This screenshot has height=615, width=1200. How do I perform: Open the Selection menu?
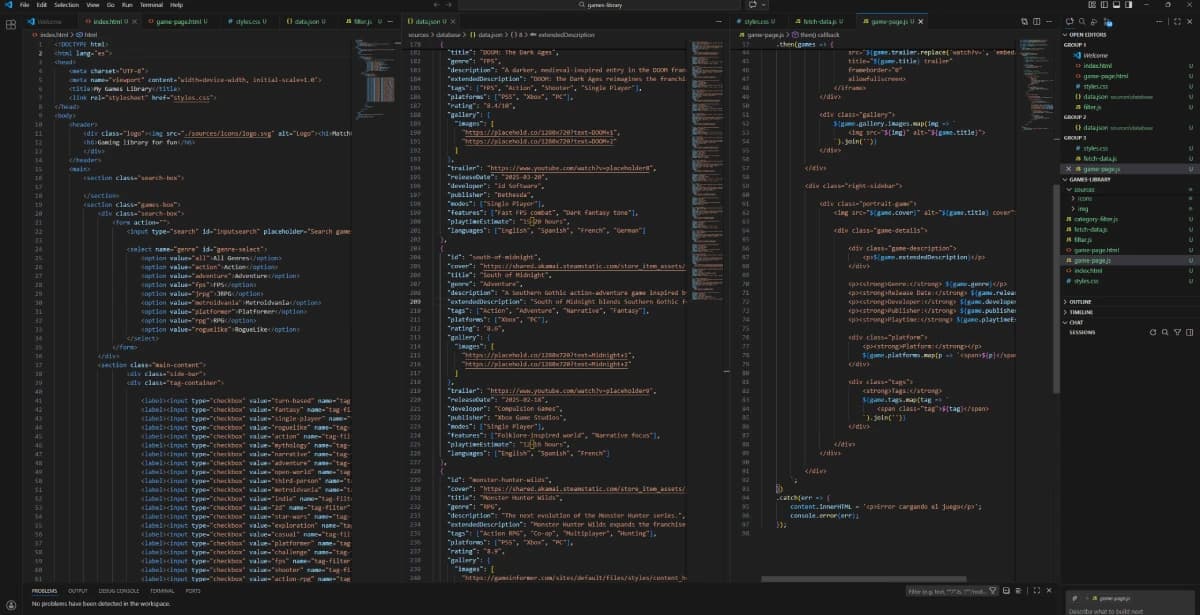[66, 5]
